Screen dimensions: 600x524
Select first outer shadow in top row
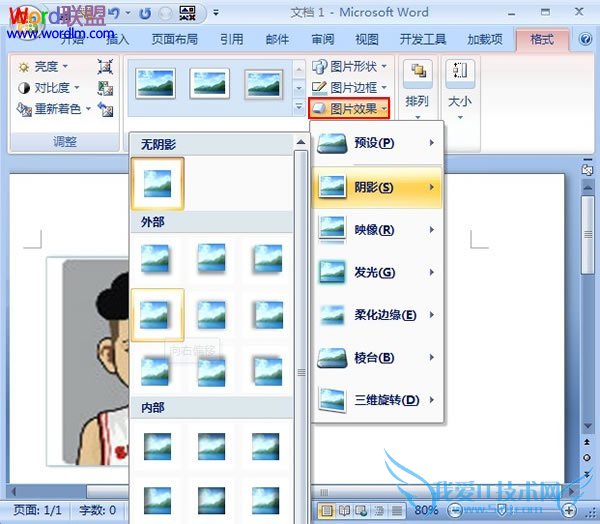pos(155,258)
